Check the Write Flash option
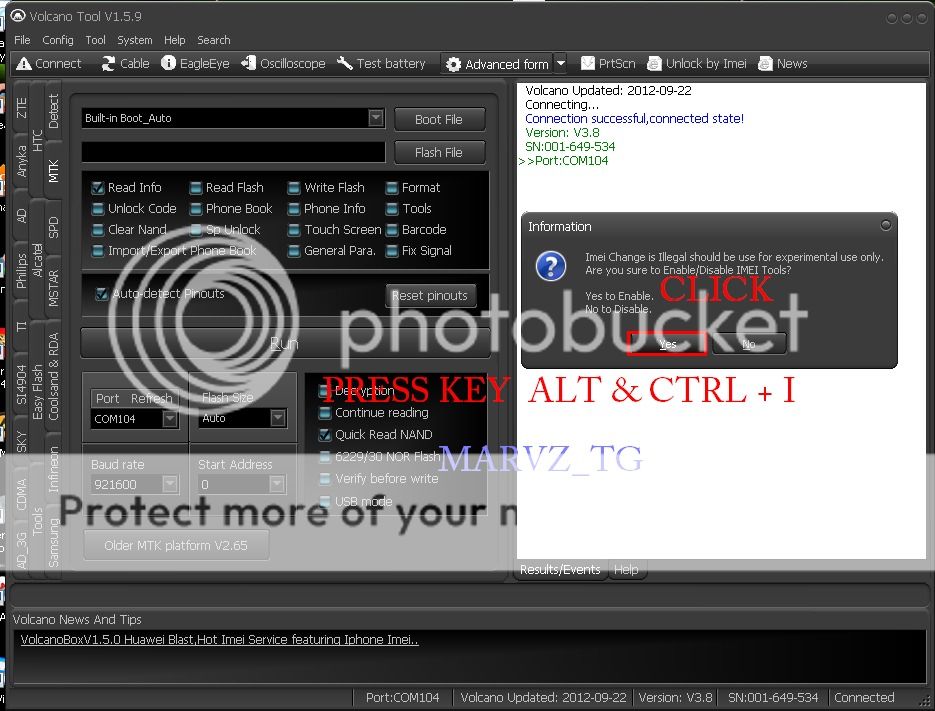 pyautogui.click(x=293, y=188)
